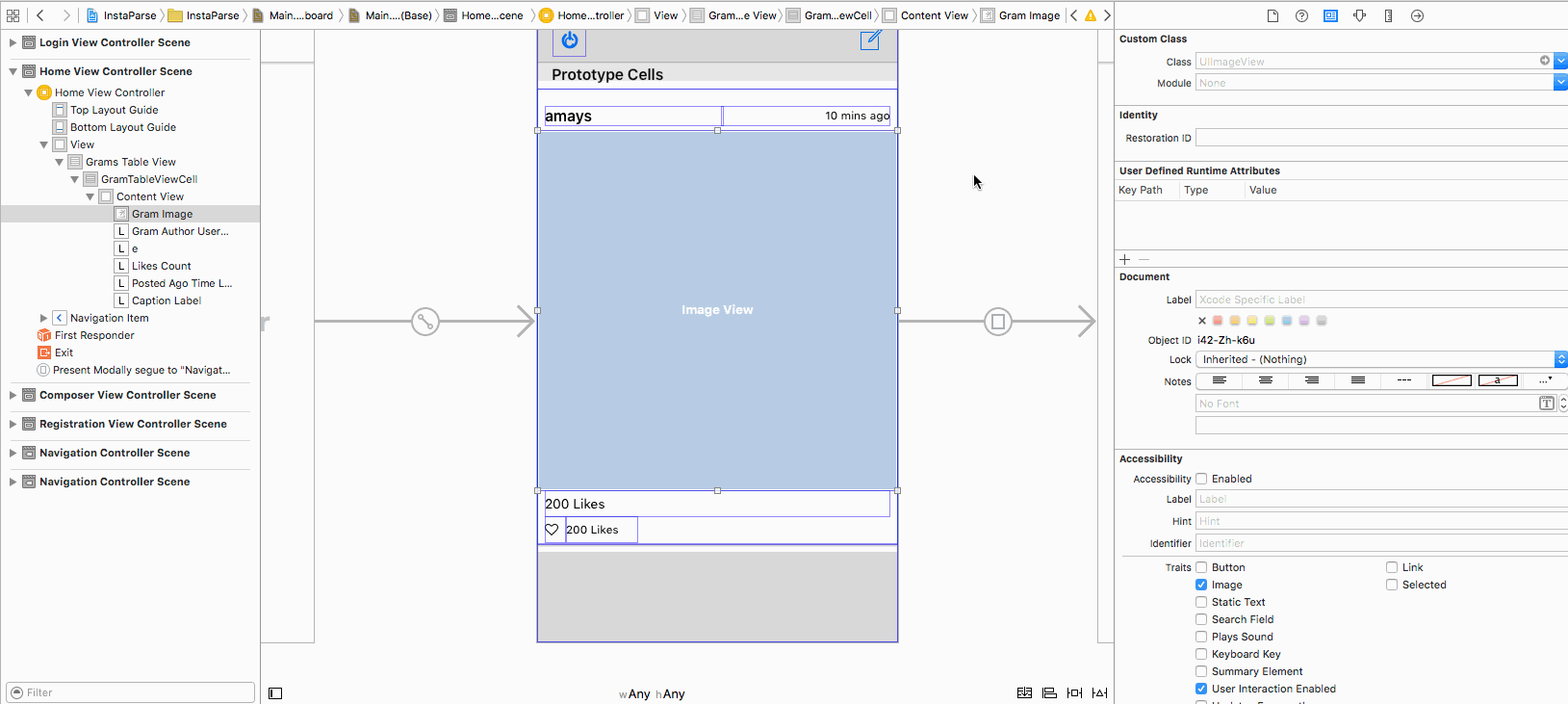This screenshot has width=1568, height=704.
Task: Open the Module dropdown list
Action: click(x=1560, y=82)
